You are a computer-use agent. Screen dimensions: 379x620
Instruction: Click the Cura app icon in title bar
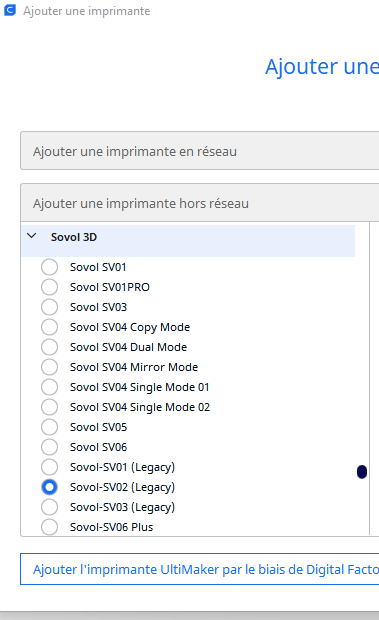point(9,10)
